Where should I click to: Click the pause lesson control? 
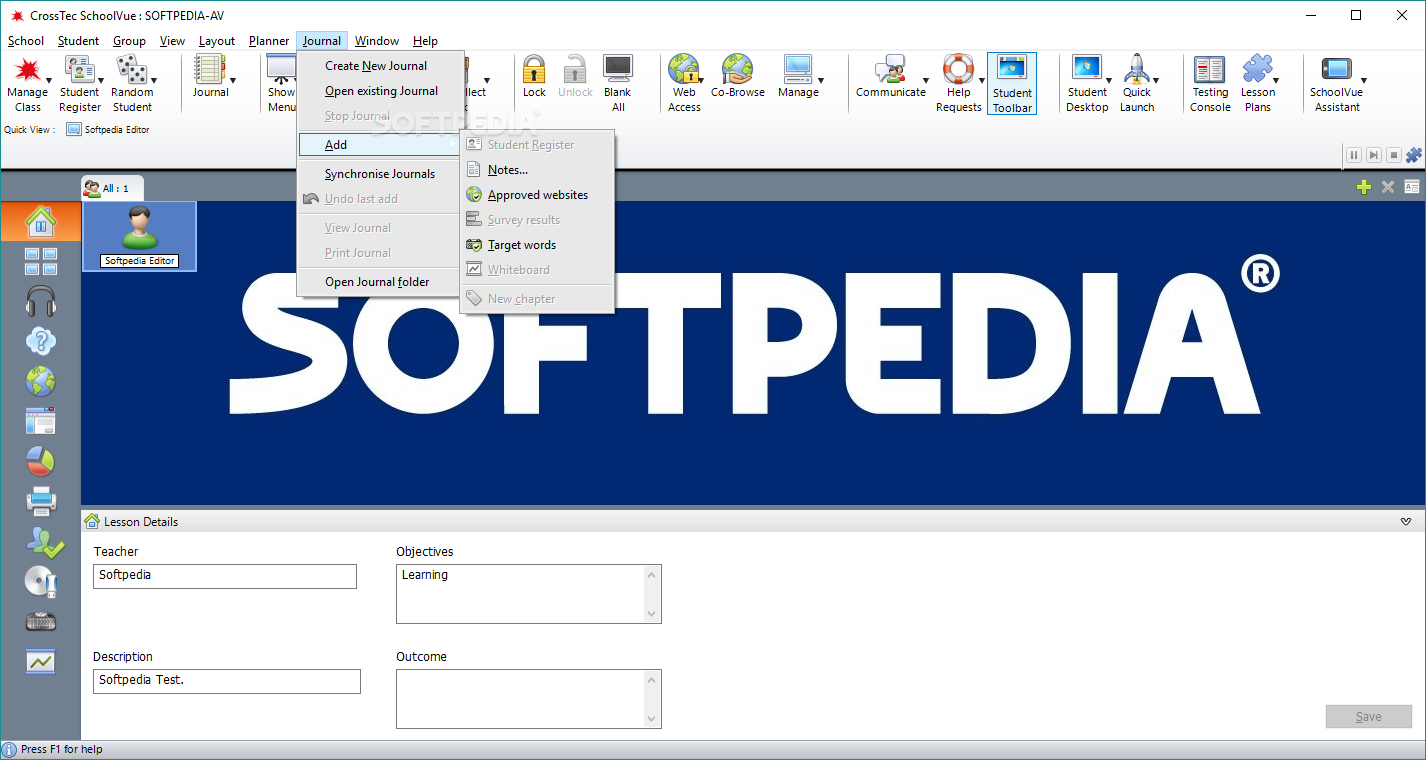pyautogui.click(x=1354, y=155)
